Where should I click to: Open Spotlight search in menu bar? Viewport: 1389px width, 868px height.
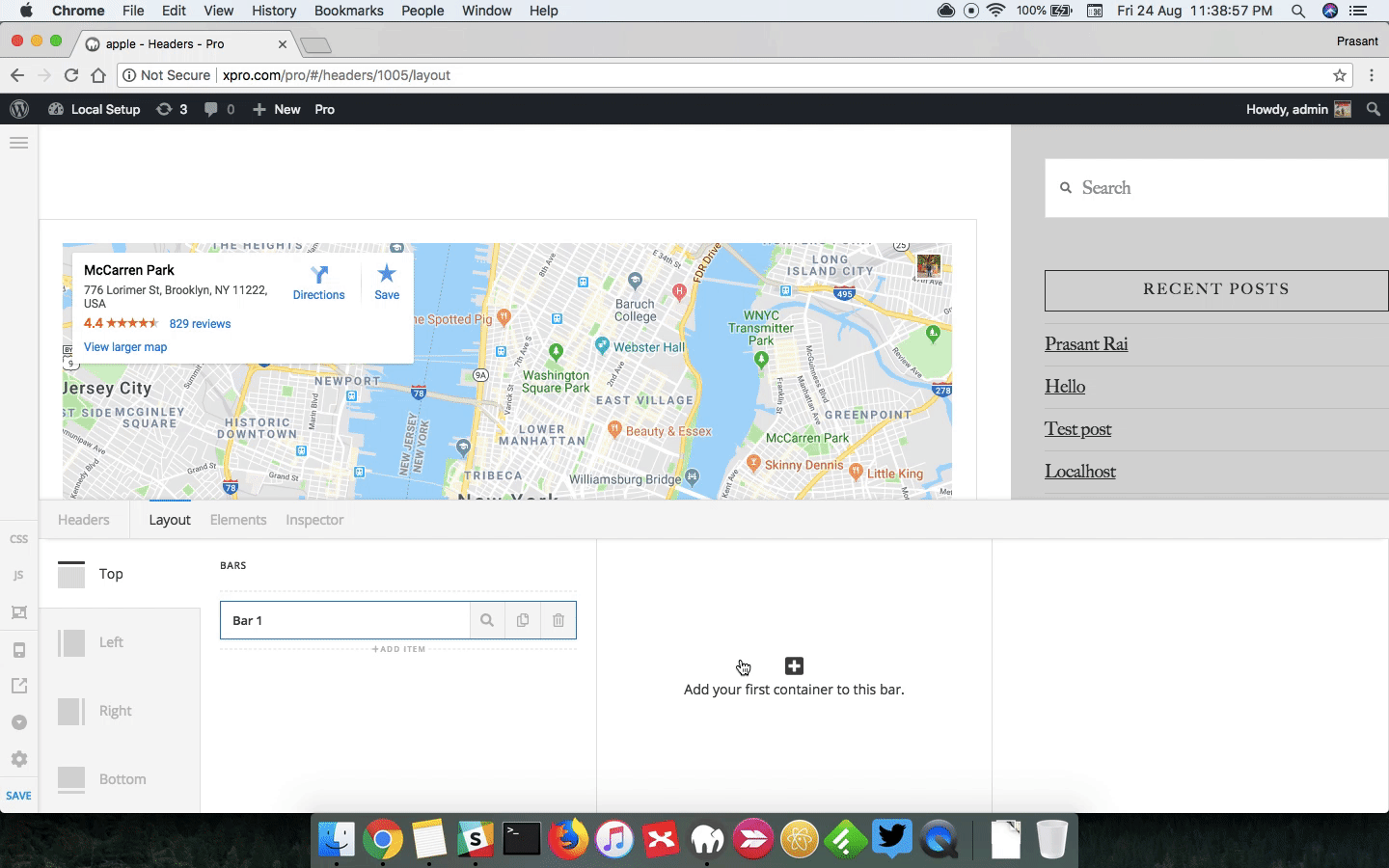pyautogui.click(x=1298, y=11)
